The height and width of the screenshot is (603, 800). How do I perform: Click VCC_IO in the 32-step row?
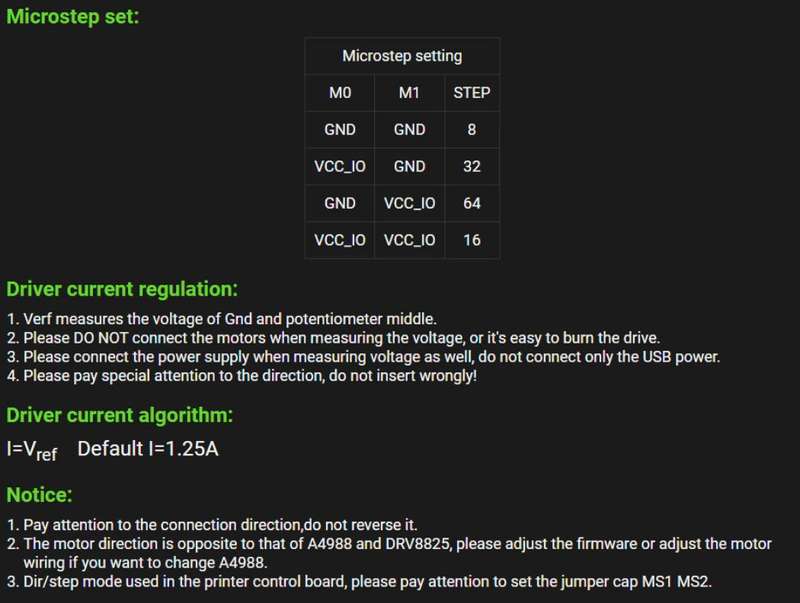(340, 167)
